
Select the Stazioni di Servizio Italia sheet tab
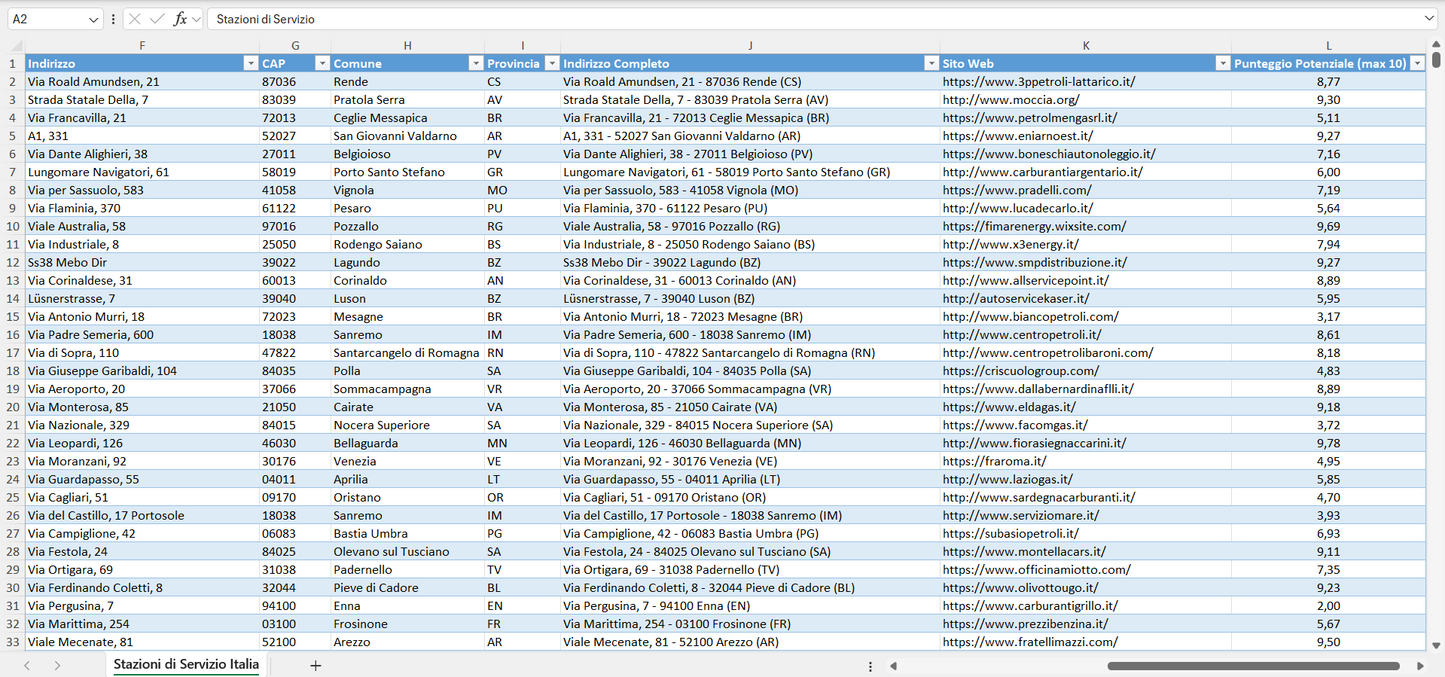pos(186,664)
